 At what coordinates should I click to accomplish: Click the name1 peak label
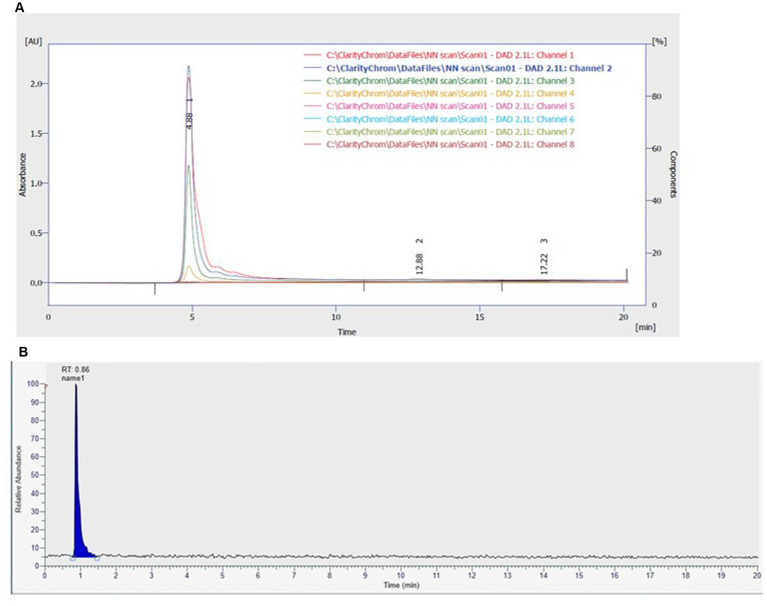click(73, 378)
